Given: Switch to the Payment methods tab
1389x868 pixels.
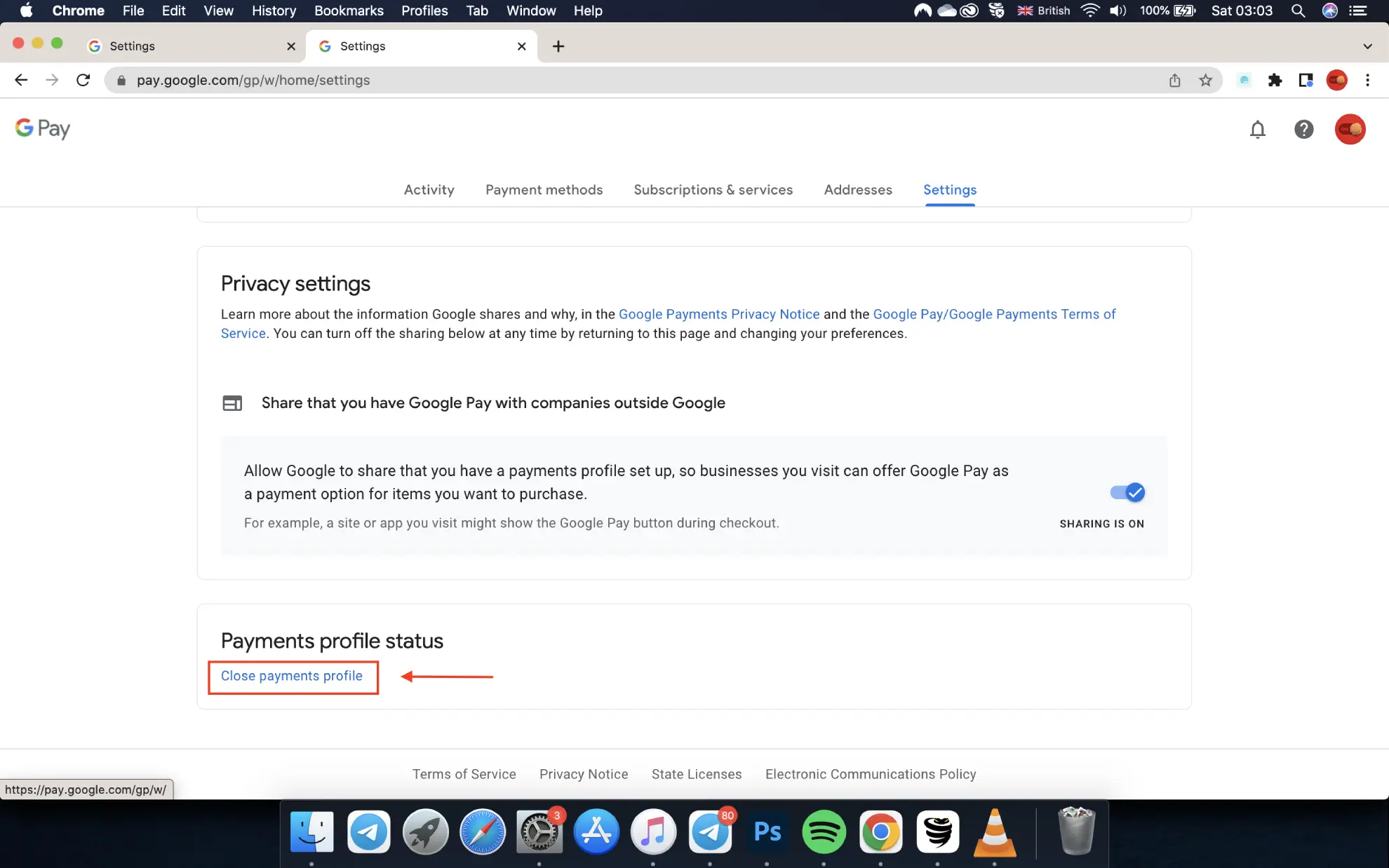Looking at the screenshot, I should click(544, 190).
